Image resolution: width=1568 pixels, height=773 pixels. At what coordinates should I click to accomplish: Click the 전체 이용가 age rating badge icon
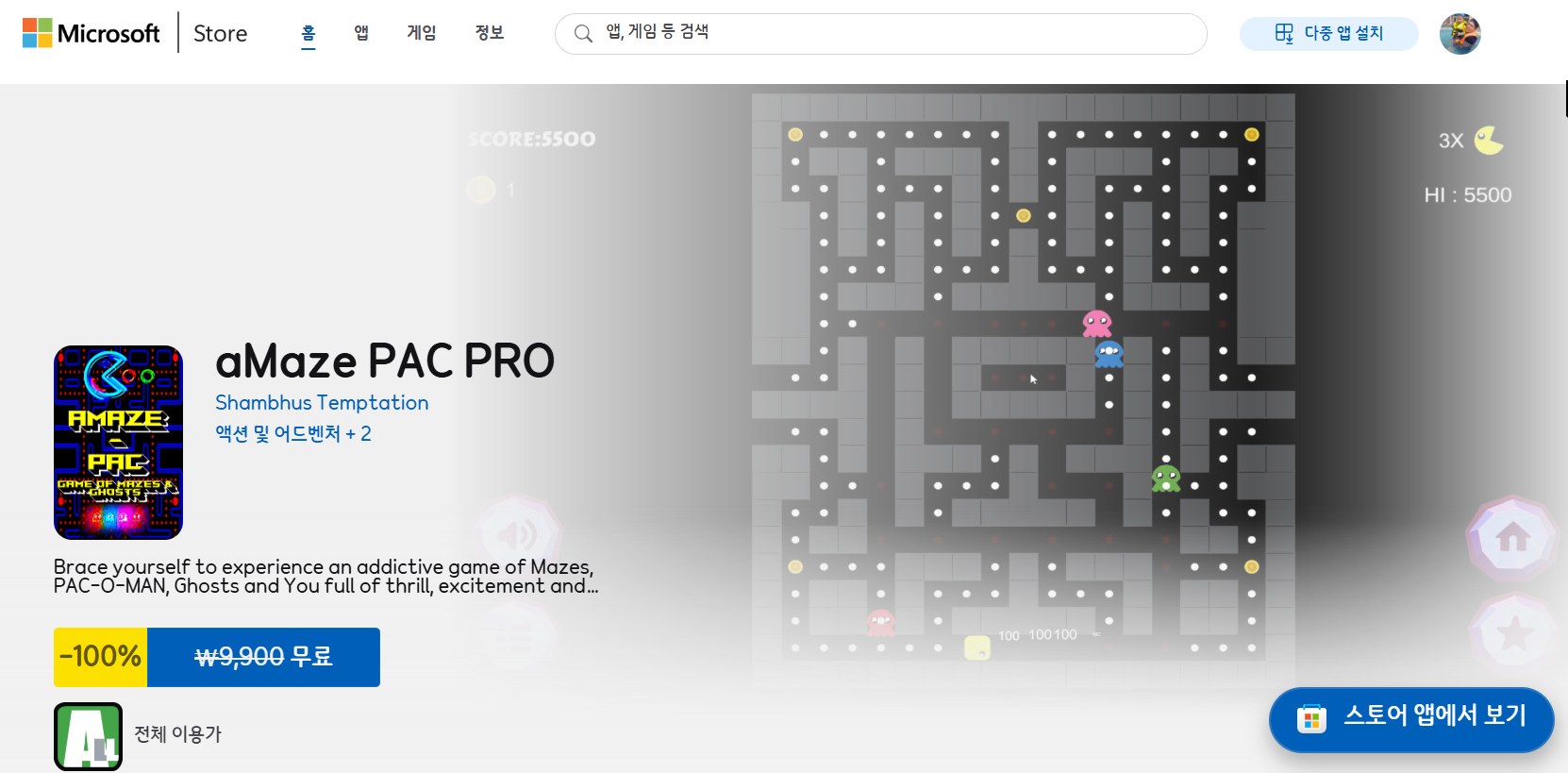click(x=88, y=736)
